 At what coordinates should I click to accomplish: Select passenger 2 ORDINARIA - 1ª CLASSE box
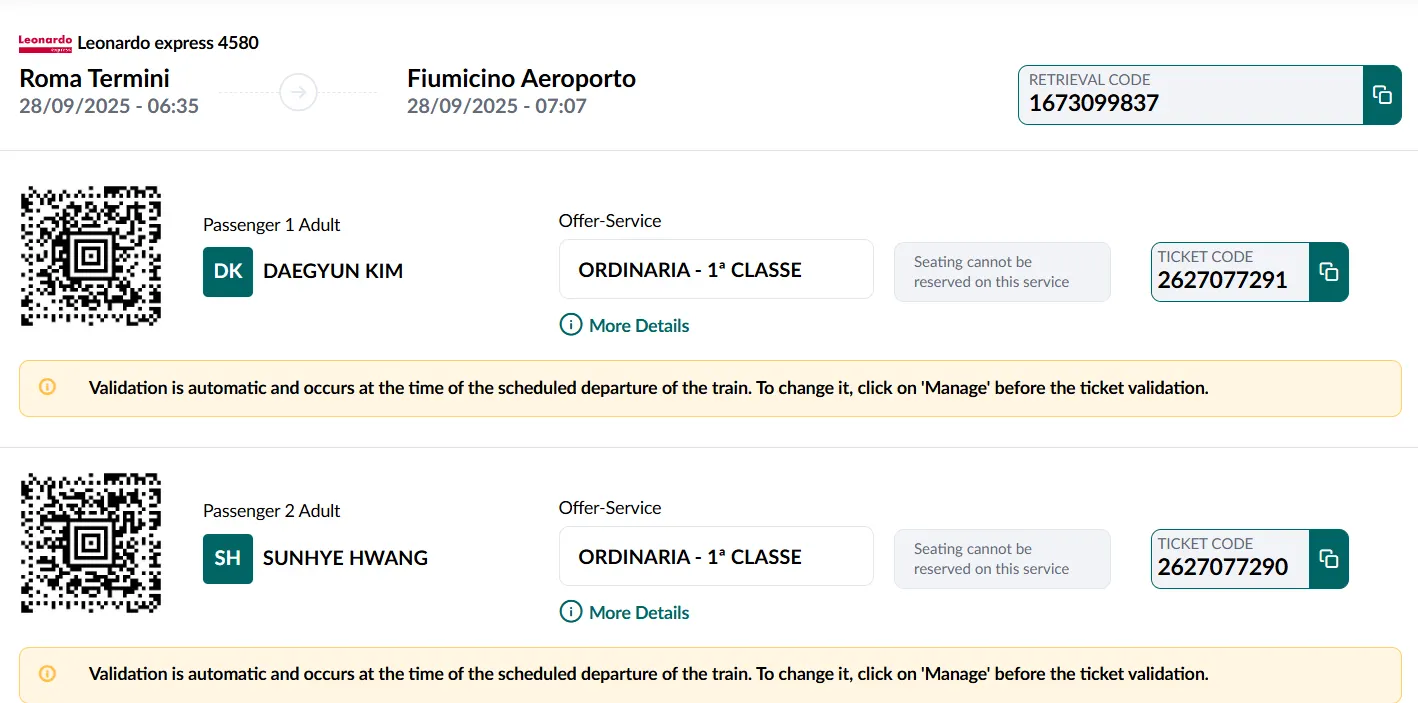715,557
